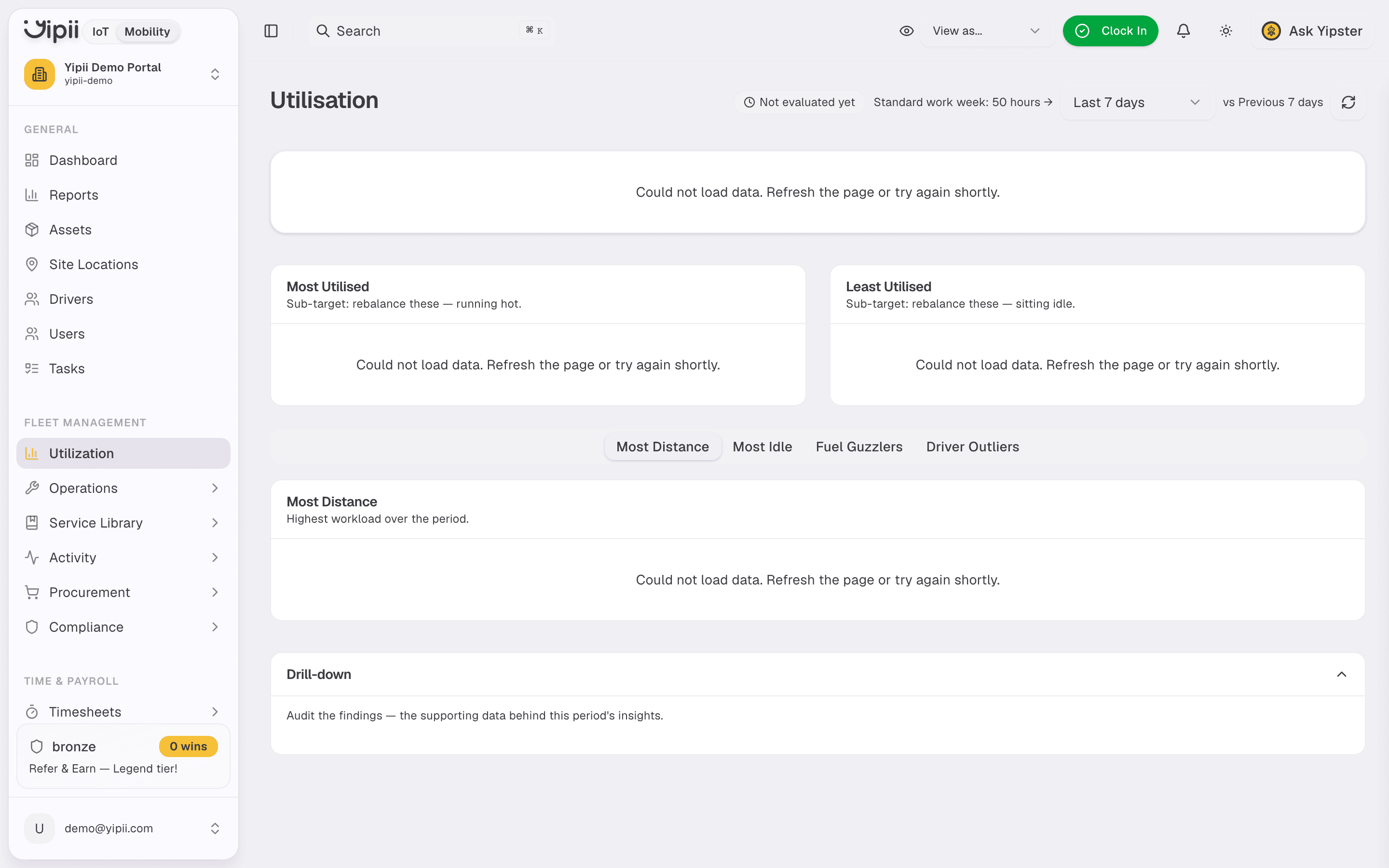Switch to Mobility mode
The height and width of the screenshot is (868, 1389).
148,31
